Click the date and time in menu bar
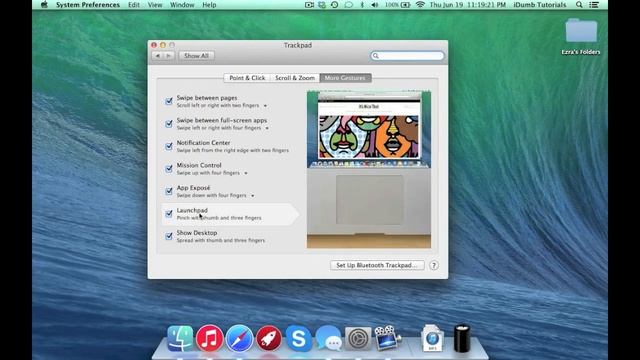The image size is (640, 360). [x=467, y=5]
